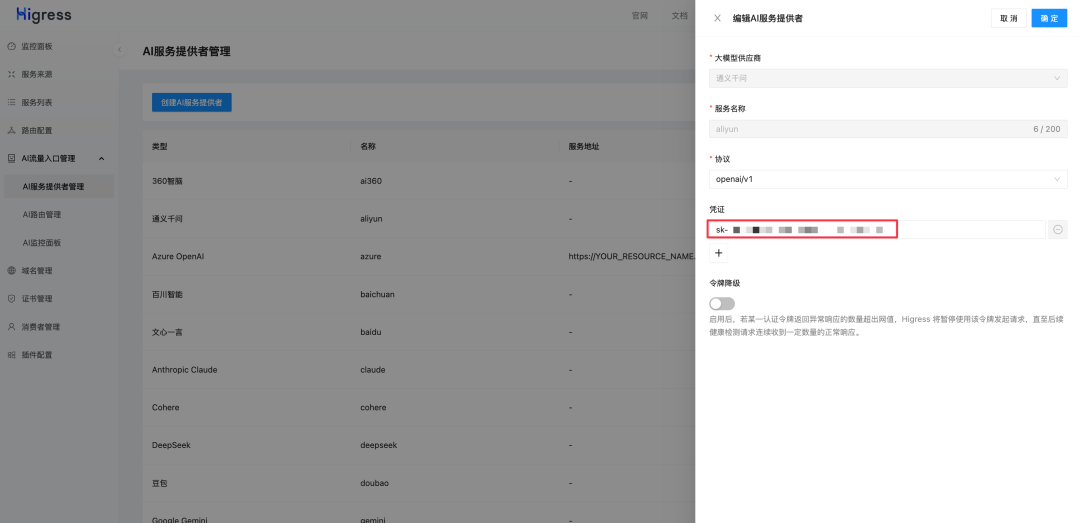Click the 证书管理 shield icon

coord(11,299)
